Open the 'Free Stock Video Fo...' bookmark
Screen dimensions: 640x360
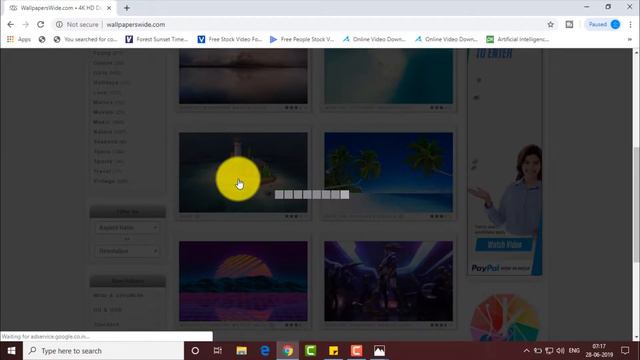(230, 39)
